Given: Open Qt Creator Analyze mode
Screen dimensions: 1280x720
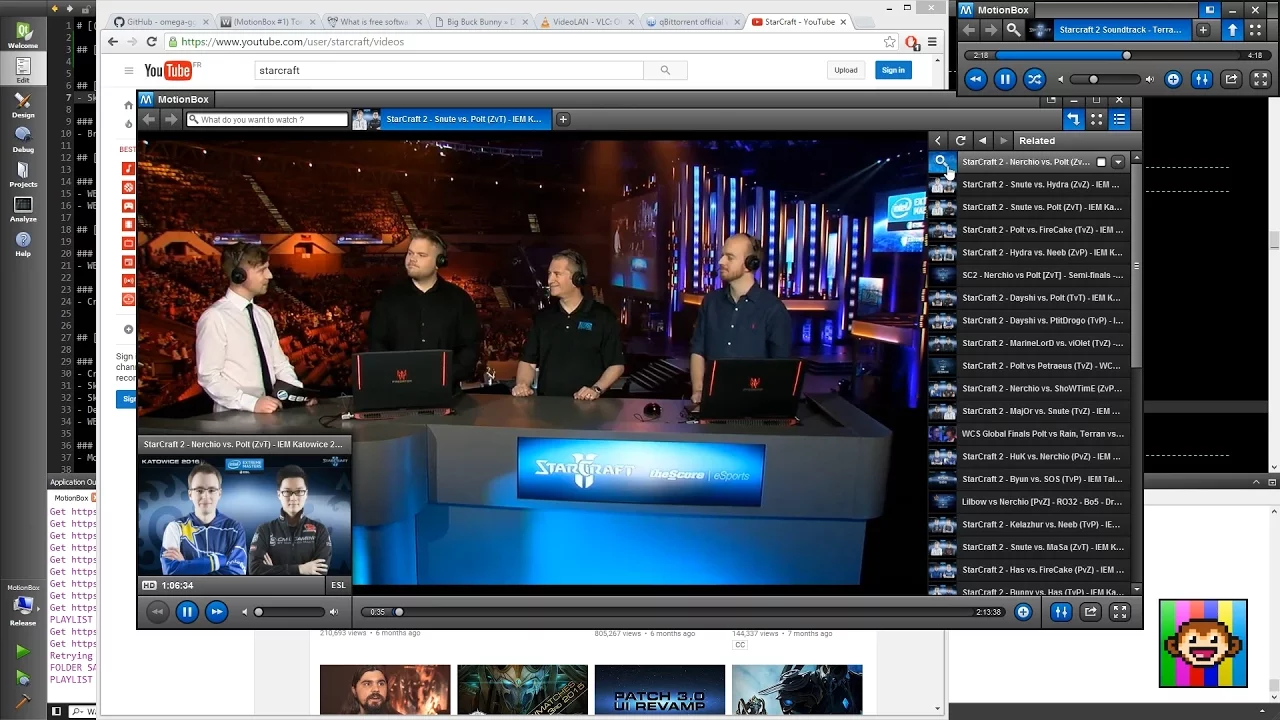Looking at the screenshot, I should pos(23,209).
